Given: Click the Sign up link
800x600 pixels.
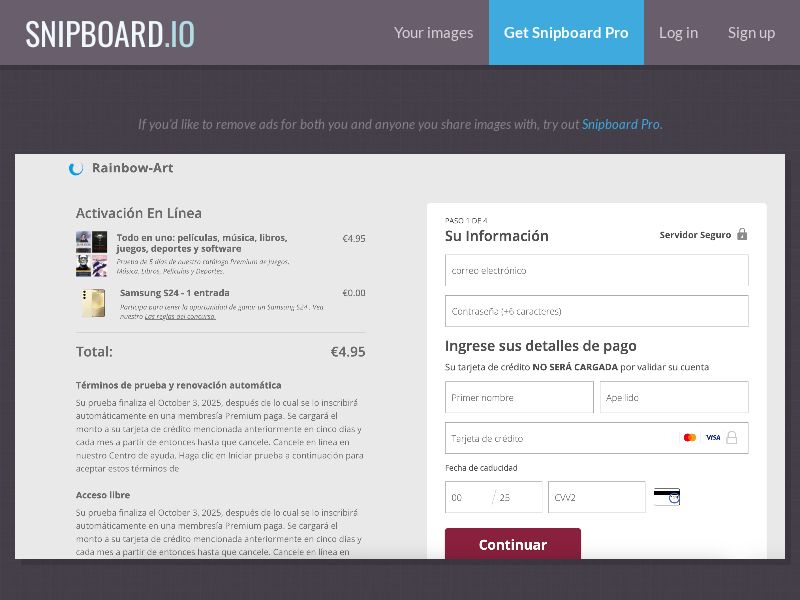Looking at the screenshot, I should click(x=751, y=32).
